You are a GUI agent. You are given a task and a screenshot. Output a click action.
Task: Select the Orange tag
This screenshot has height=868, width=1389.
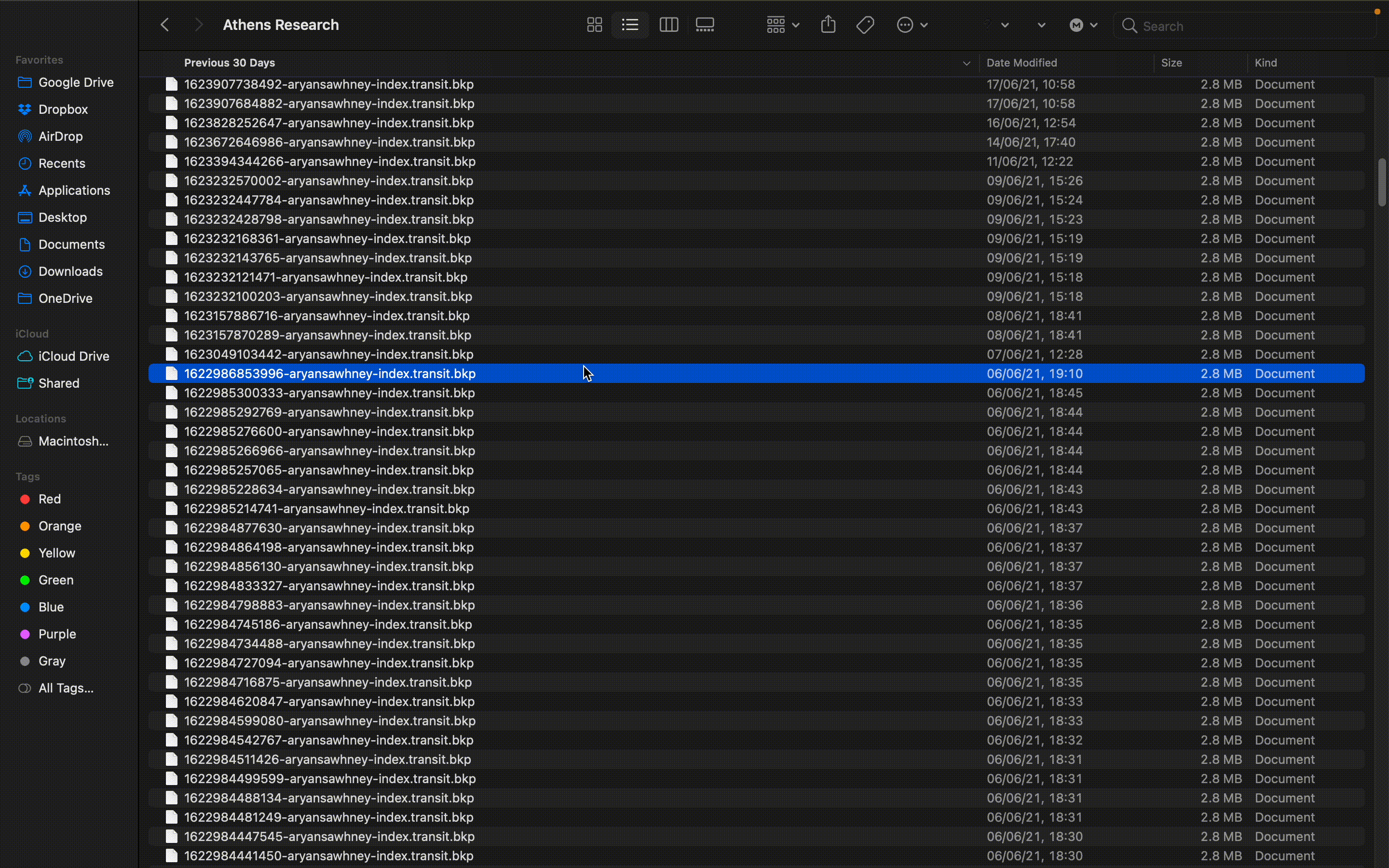(x=50, y=526)
